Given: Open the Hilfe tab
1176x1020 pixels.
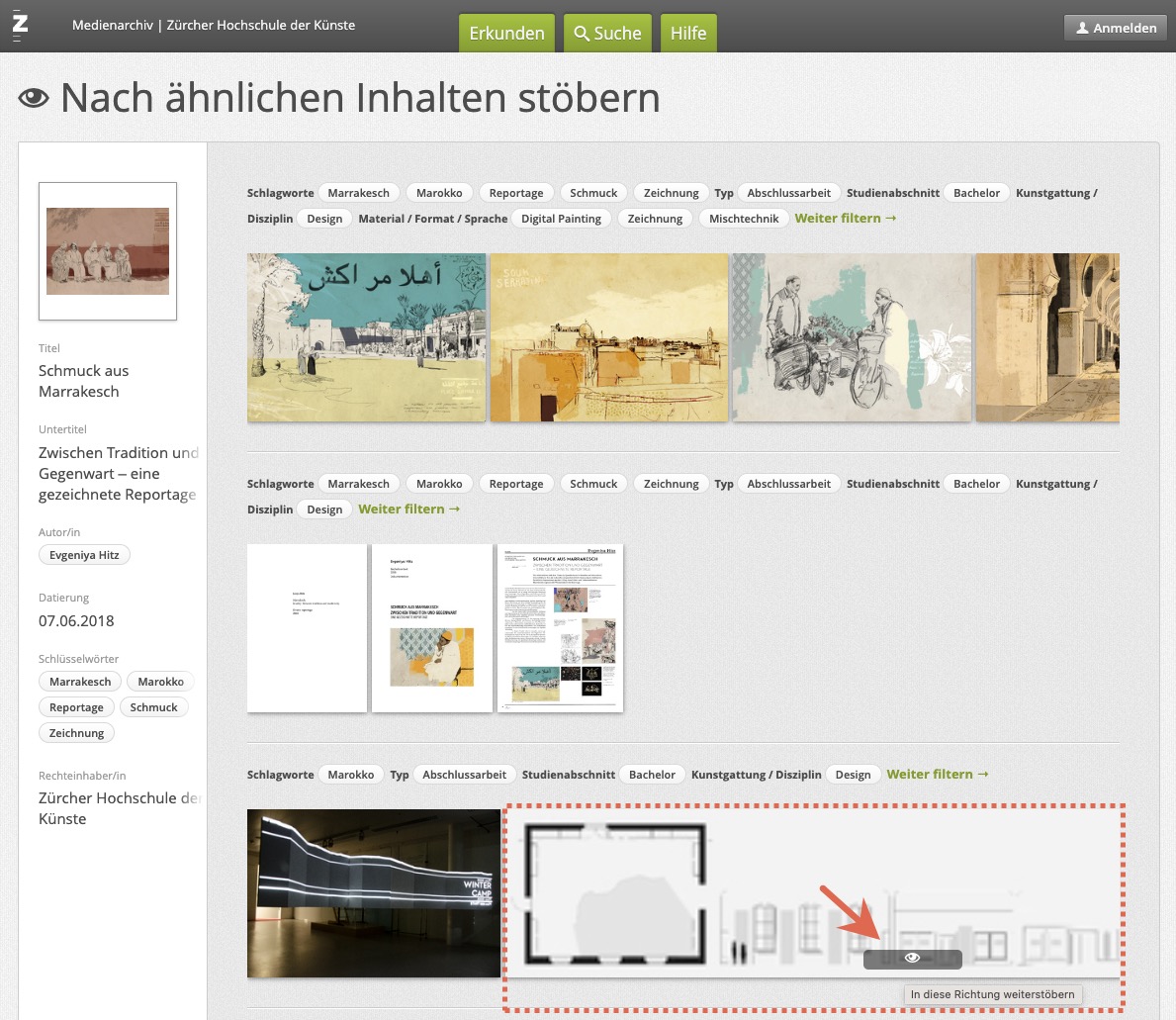Looking at the screenshot, I should click(687, 33).
